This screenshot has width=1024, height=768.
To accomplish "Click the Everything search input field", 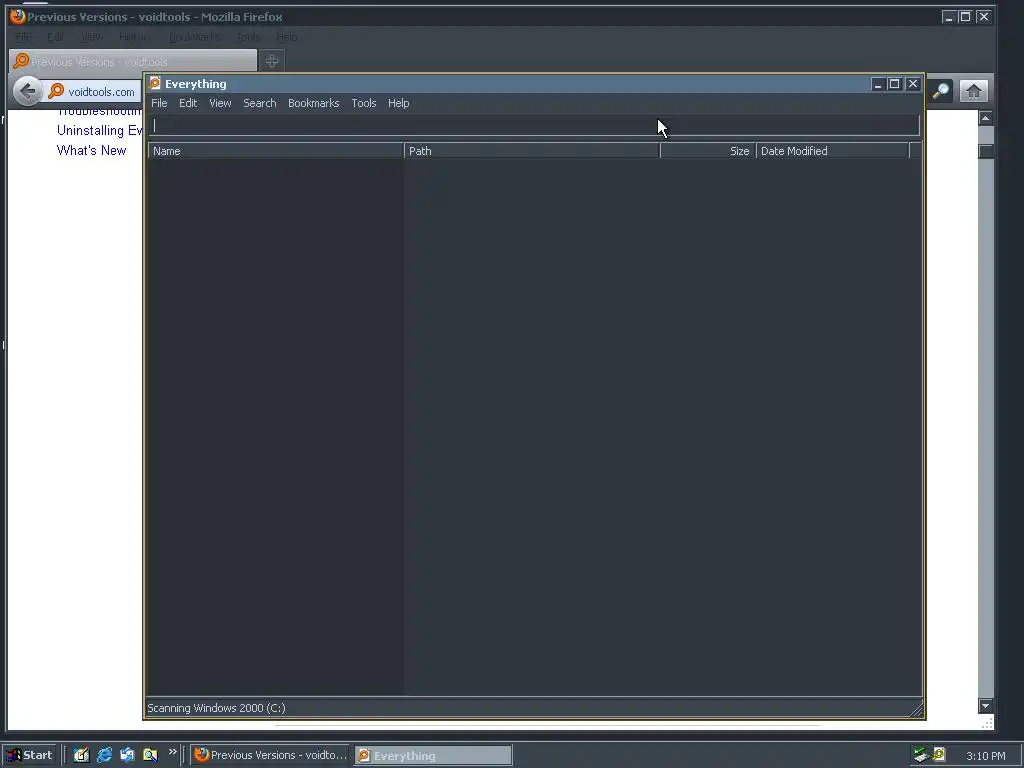I will coord(534,125).
